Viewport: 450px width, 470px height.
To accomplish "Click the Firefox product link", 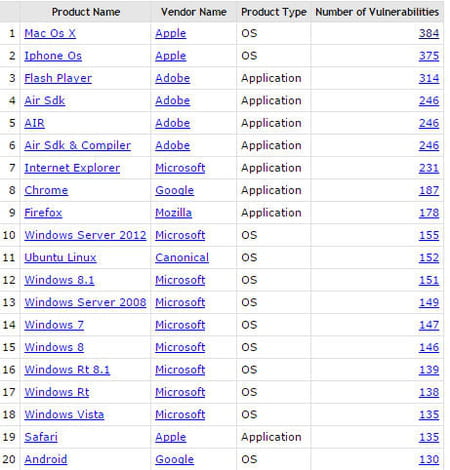I will (x=43, y=213).
